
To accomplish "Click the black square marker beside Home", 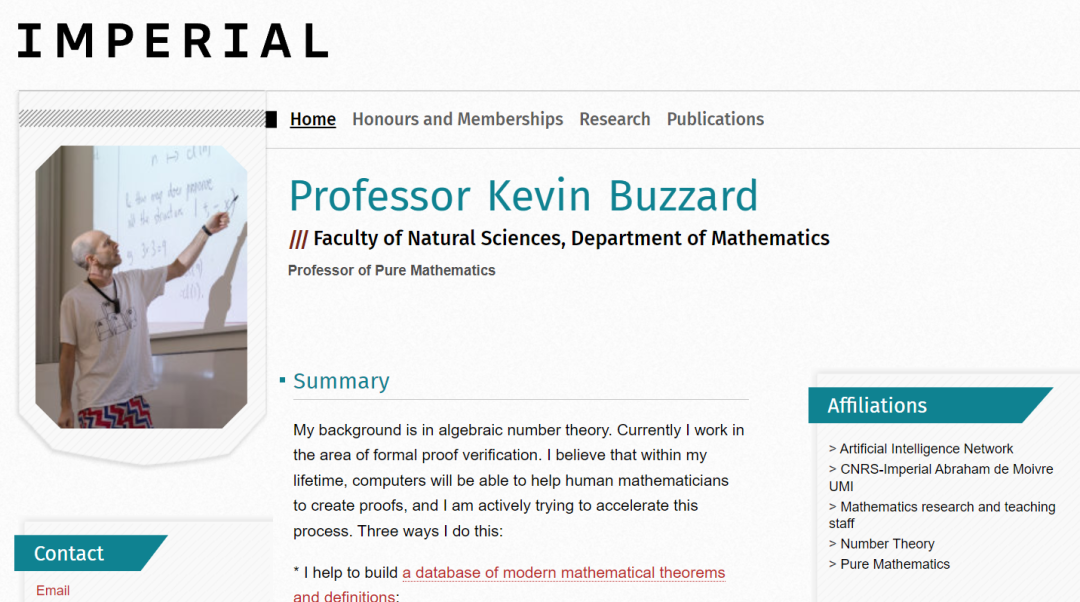I will click(x=271, y=120).
